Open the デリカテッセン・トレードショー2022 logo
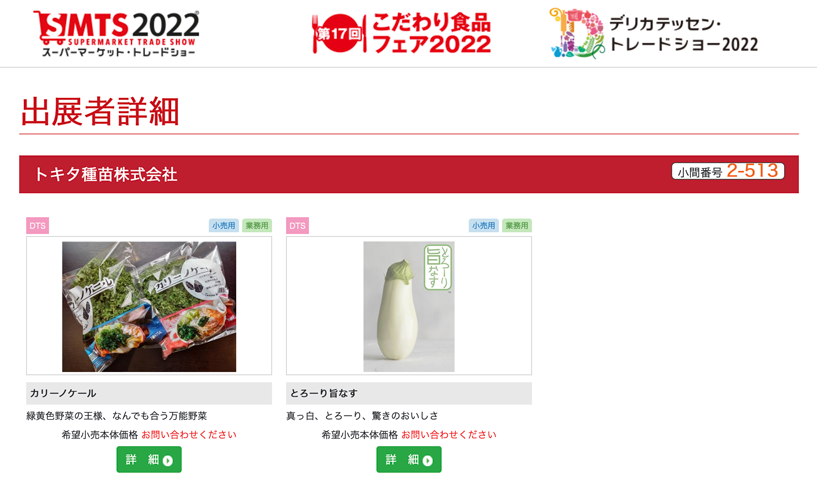The height and width of the screenshot is (500, 817). point(654,33)
